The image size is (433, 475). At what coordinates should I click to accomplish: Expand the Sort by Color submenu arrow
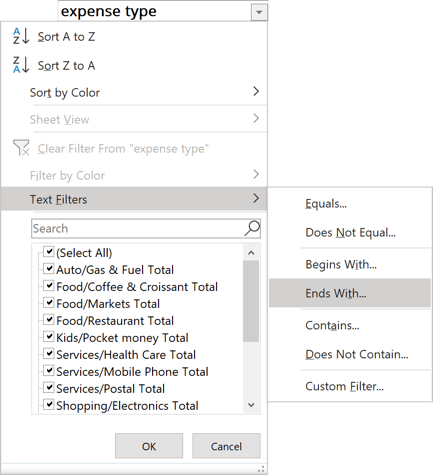click(256, 91)
